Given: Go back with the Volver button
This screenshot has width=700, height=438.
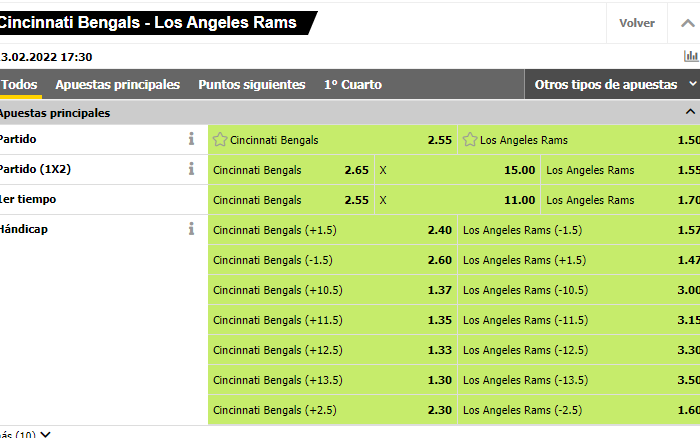Looking at the screenshot, I should 637,23.
